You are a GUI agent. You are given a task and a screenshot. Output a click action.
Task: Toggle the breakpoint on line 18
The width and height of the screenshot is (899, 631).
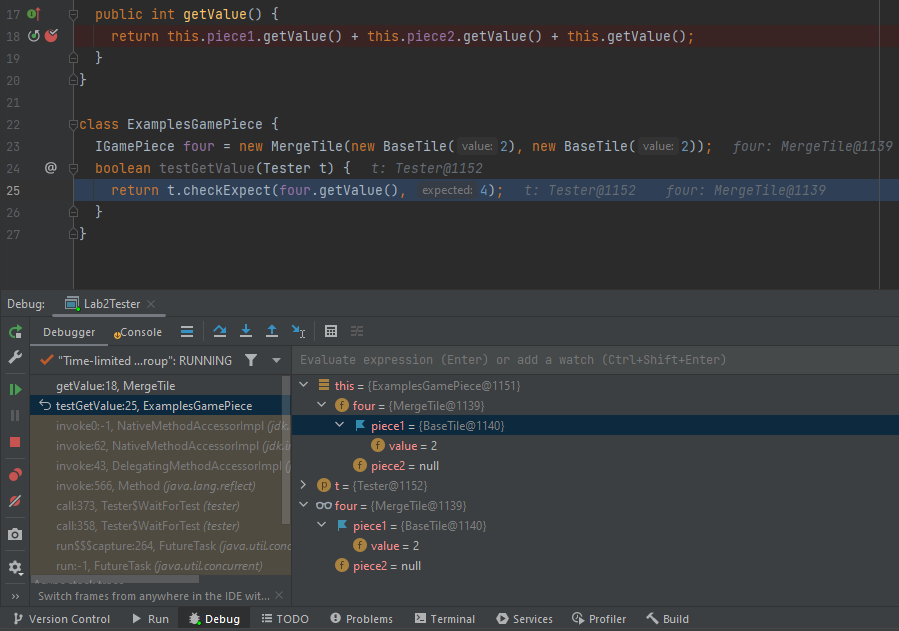[51, 36]
